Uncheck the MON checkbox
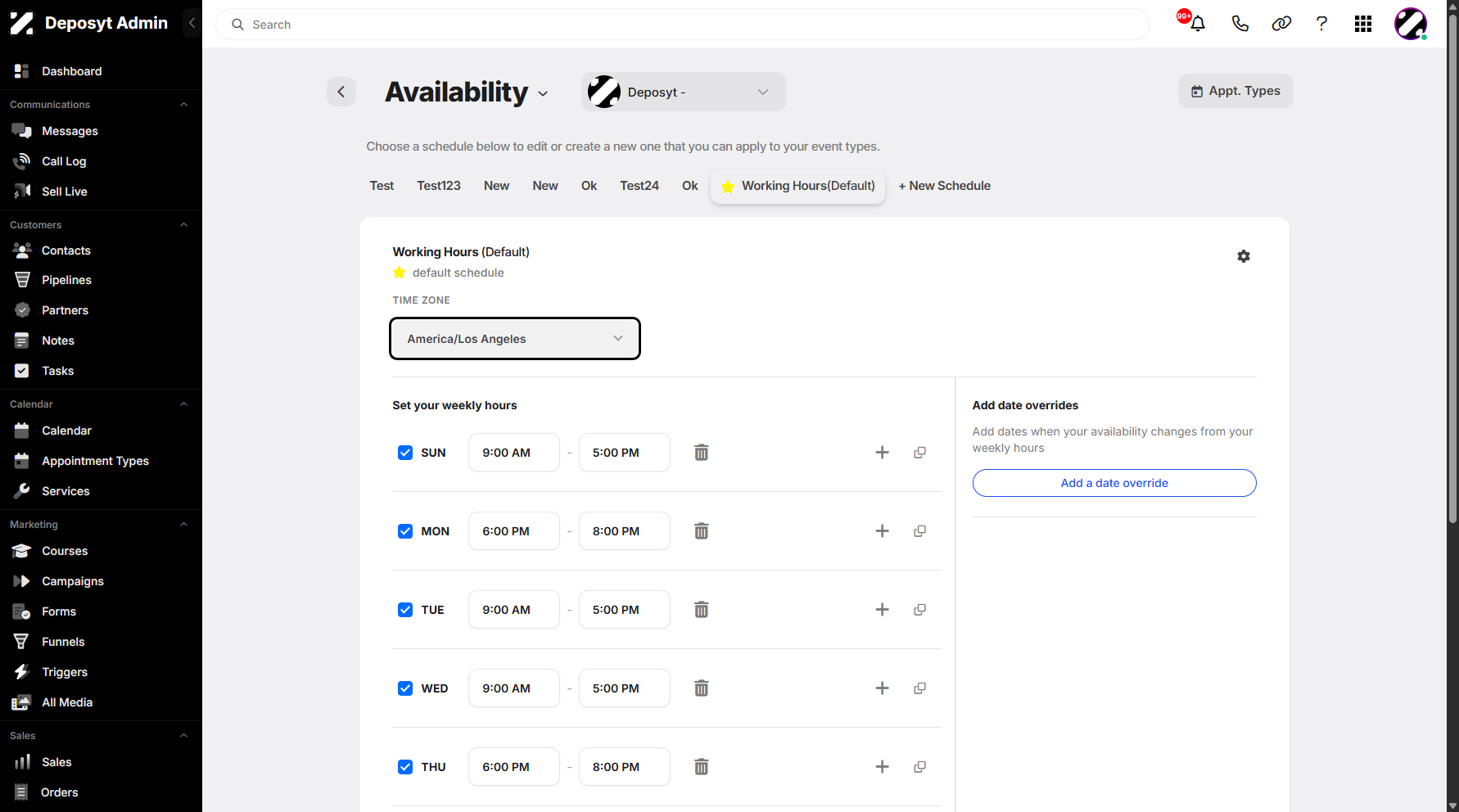Image resolution: width=1459 pixels, height=812 pixels. 405,531
